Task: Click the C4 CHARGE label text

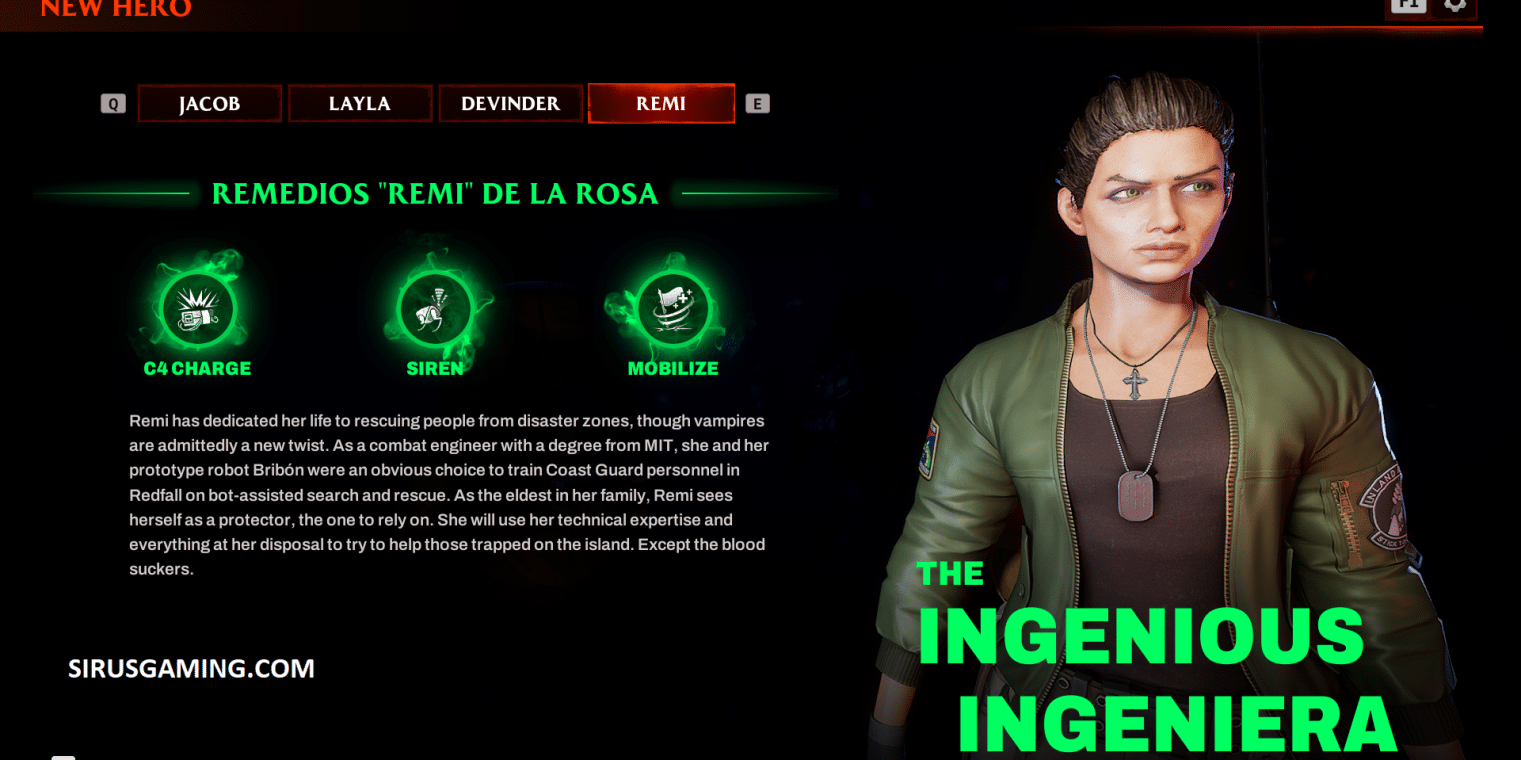Action: pos(197,369)
